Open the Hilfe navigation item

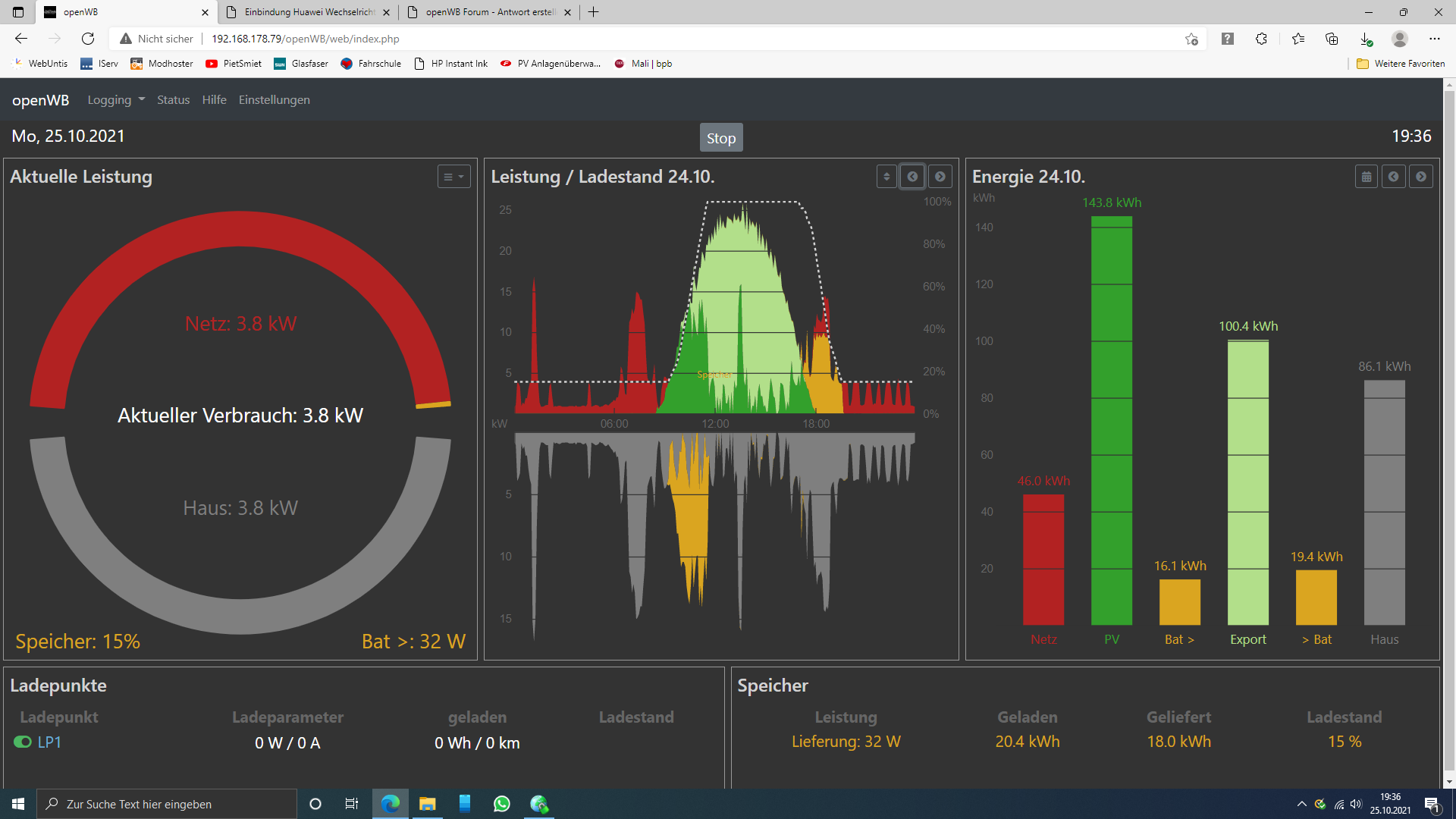tap(214, 100)
